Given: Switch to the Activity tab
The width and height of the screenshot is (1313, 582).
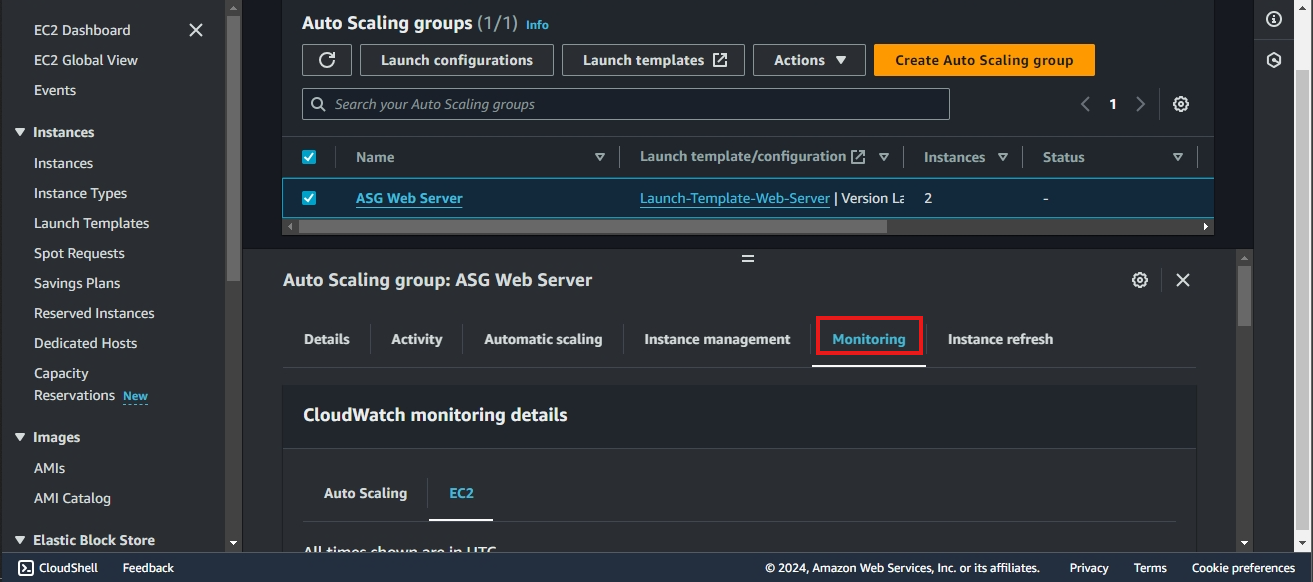Looking at the screenshot, I should [417, 339].
